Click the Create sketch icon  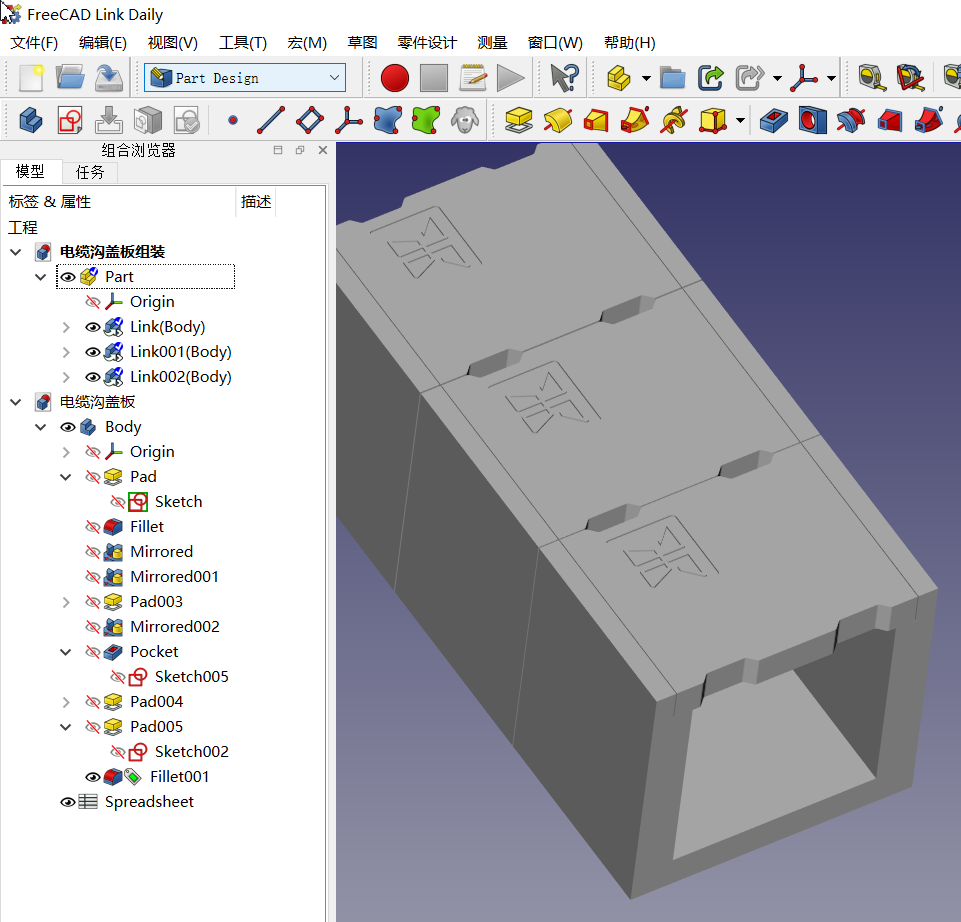coord(68,121)
